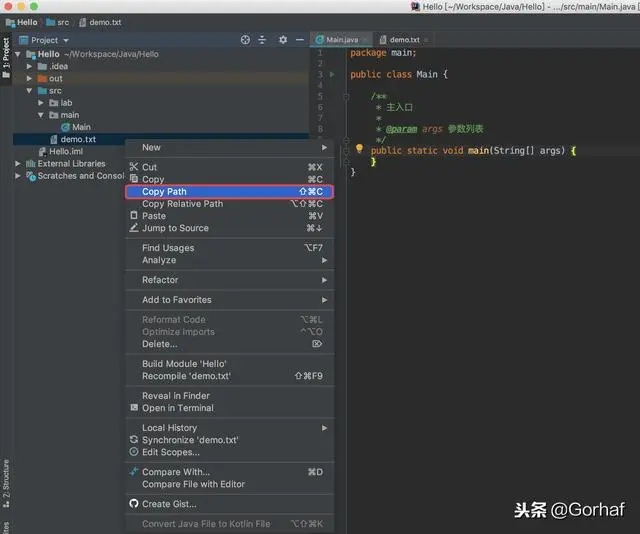Click the GitHub icon for Create Gist

[134, 503]
